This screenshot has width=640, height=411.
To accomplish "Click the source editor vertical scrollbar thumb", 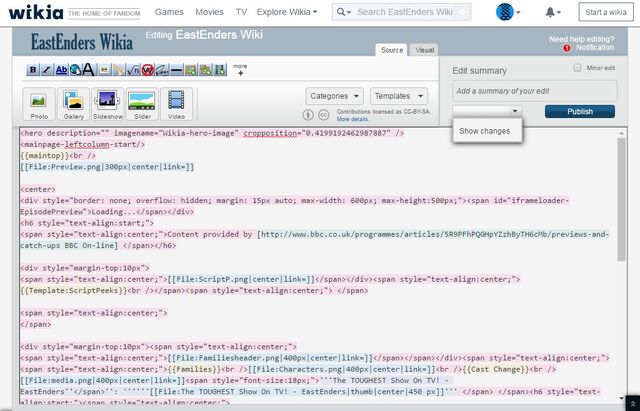I will pos(621,199).
